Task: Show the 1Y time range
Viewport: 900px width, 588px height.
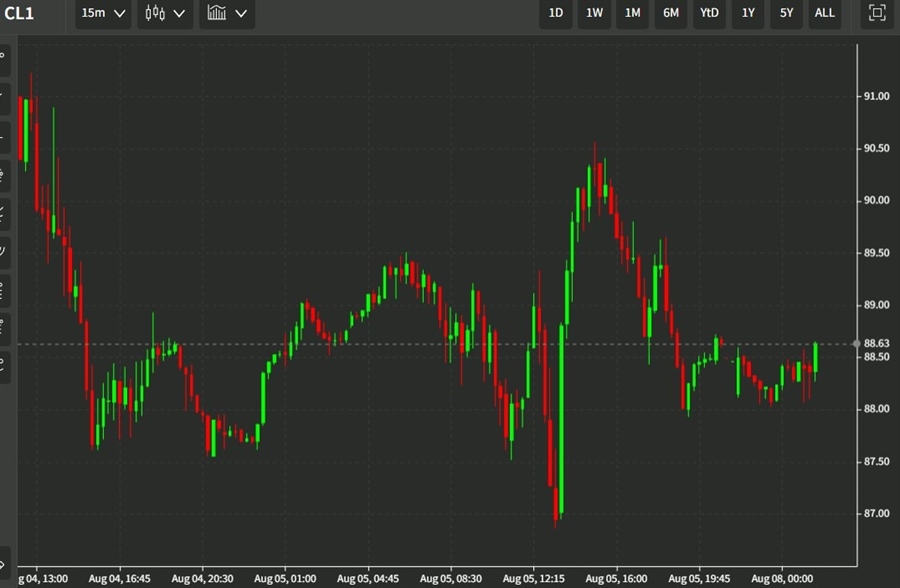Action: (748, 13)
